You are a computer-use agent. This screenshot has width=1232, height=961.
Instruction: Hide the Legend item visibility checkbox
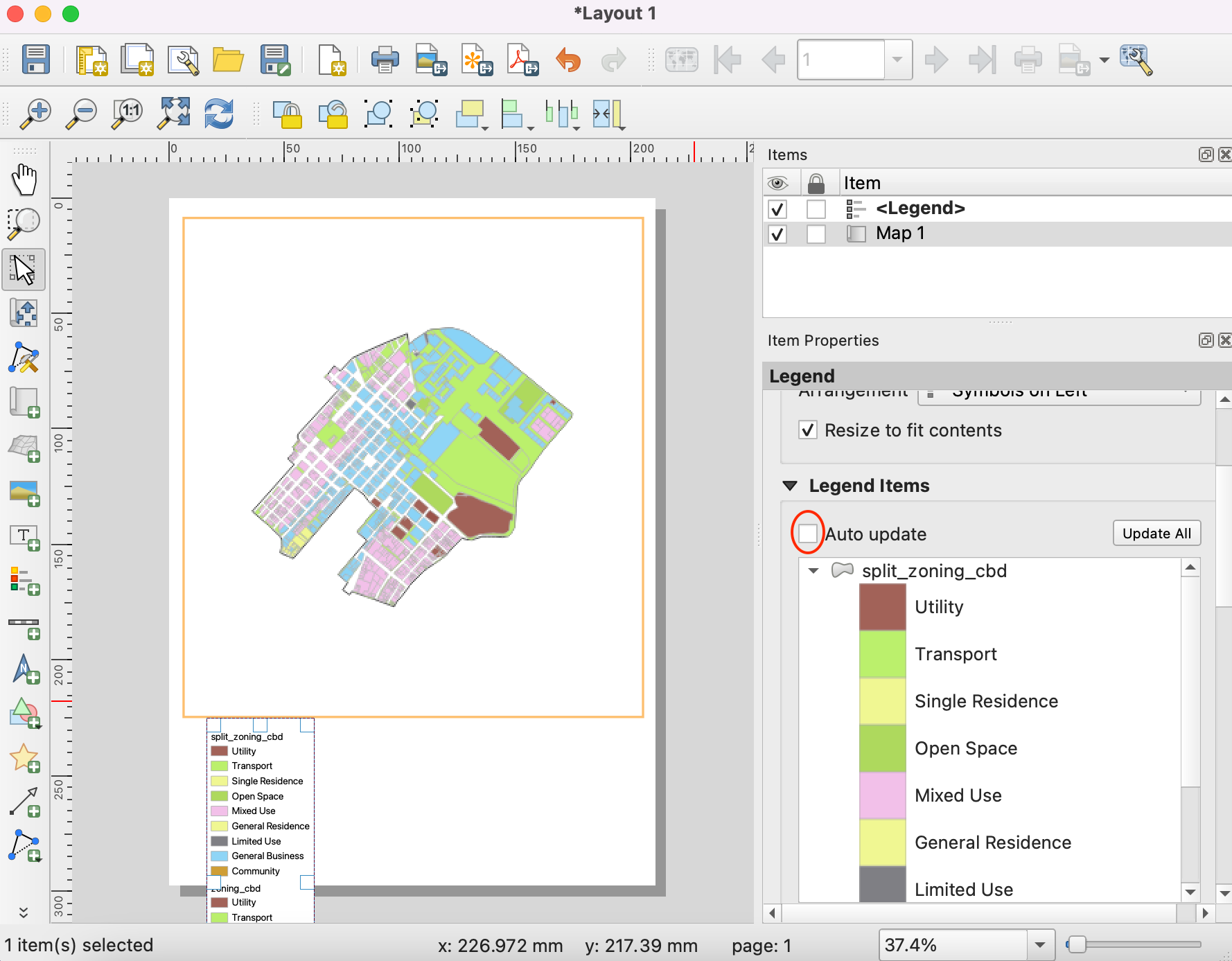point(777,209)
